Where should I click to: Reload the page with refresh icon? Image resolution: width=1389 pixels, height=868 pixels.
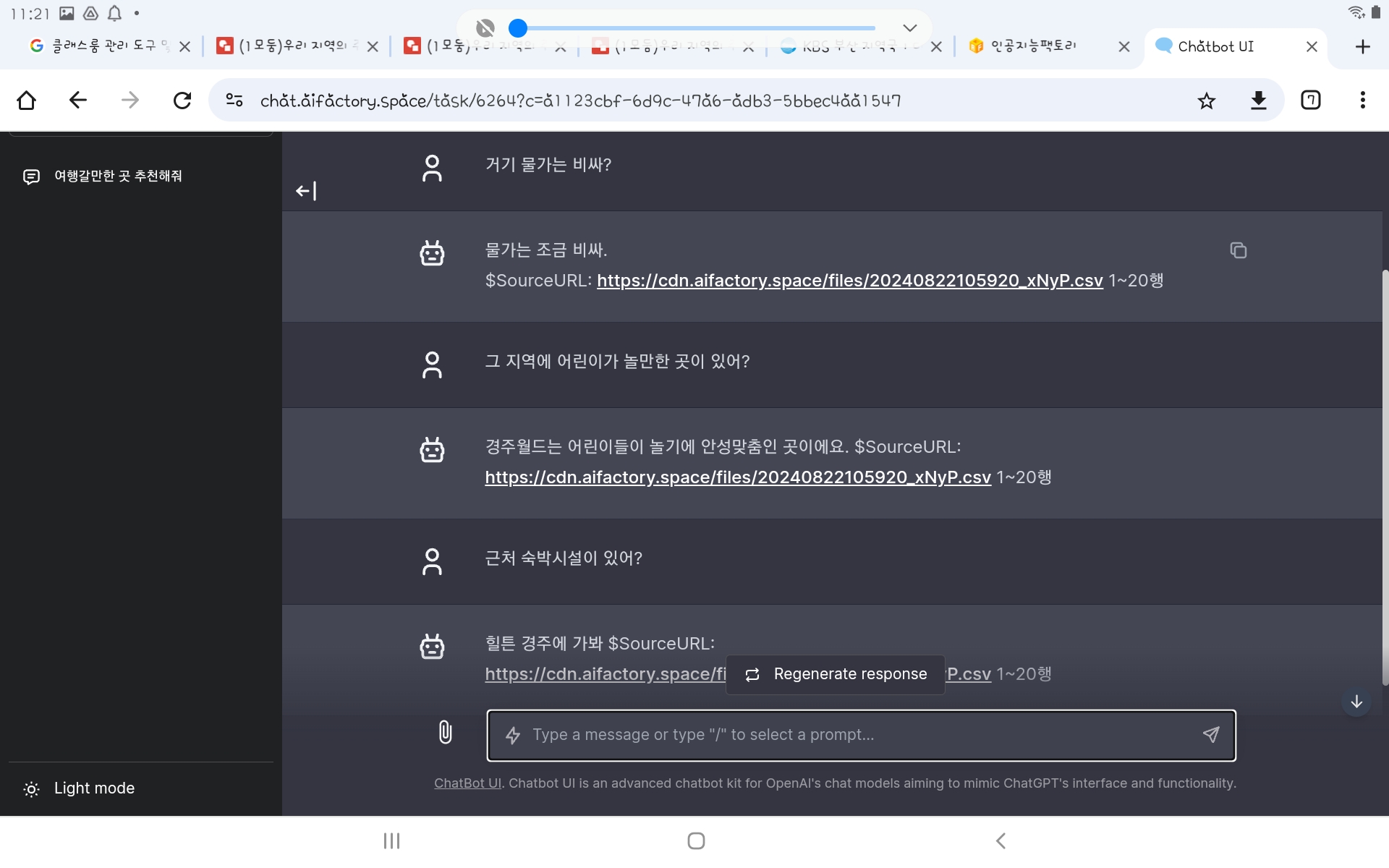[182, 101]
